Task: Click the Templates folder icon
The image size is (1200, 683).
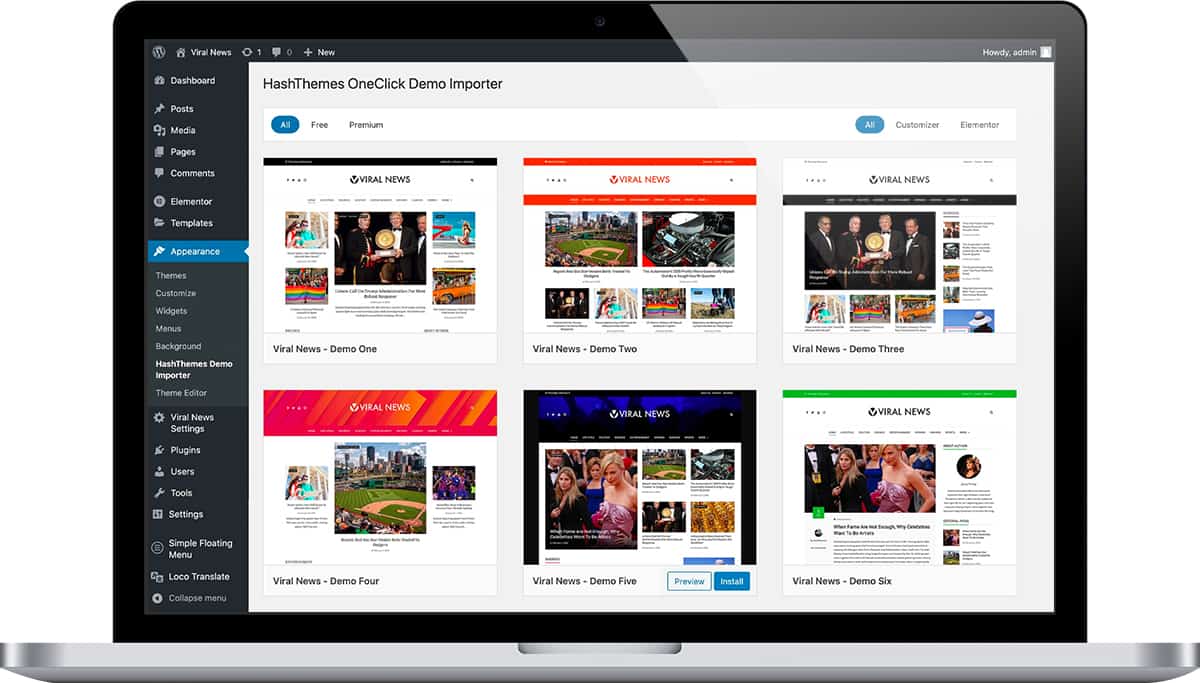Action: click(159, 223)
